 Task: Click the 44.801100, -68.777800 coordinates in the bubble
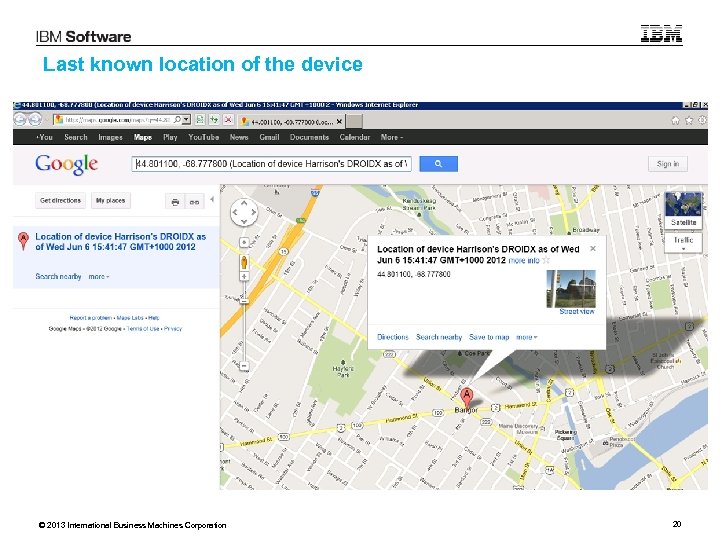[414, 275]
